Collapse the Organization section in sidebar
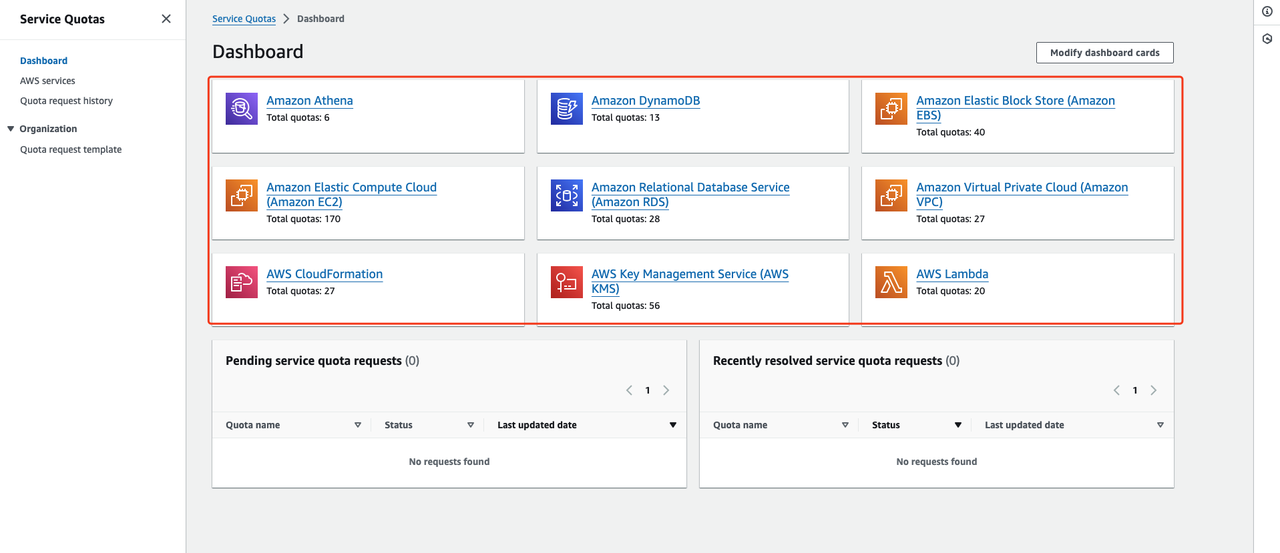This screenshot has height=553, width=1280. point(11,129)
